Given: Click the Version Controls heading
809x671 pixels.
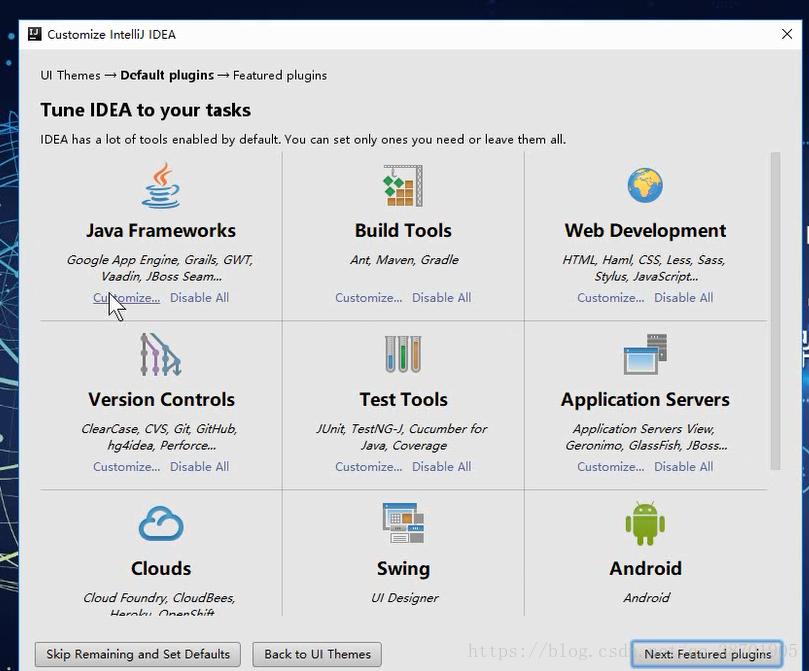Looking at the screenshot, I should [161, 400].
